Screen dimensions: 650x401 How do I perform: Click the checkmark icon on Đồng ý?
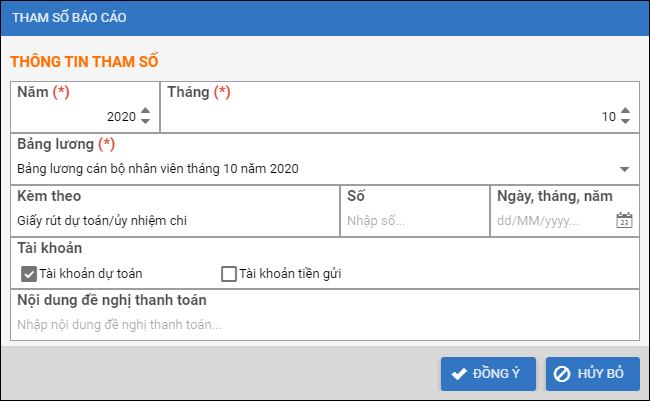460,374
